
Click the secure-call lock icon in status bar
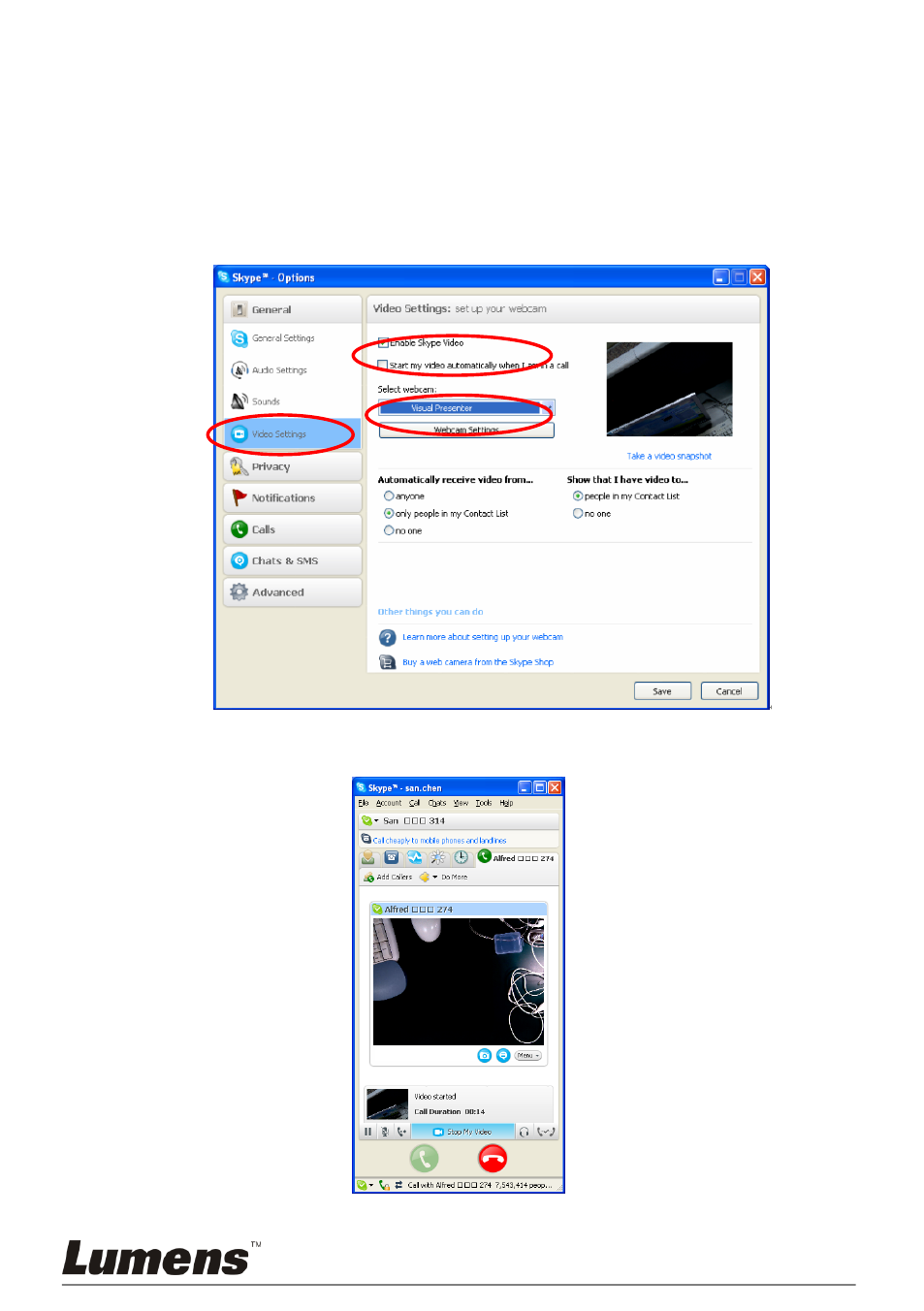tap(384, 1185)
